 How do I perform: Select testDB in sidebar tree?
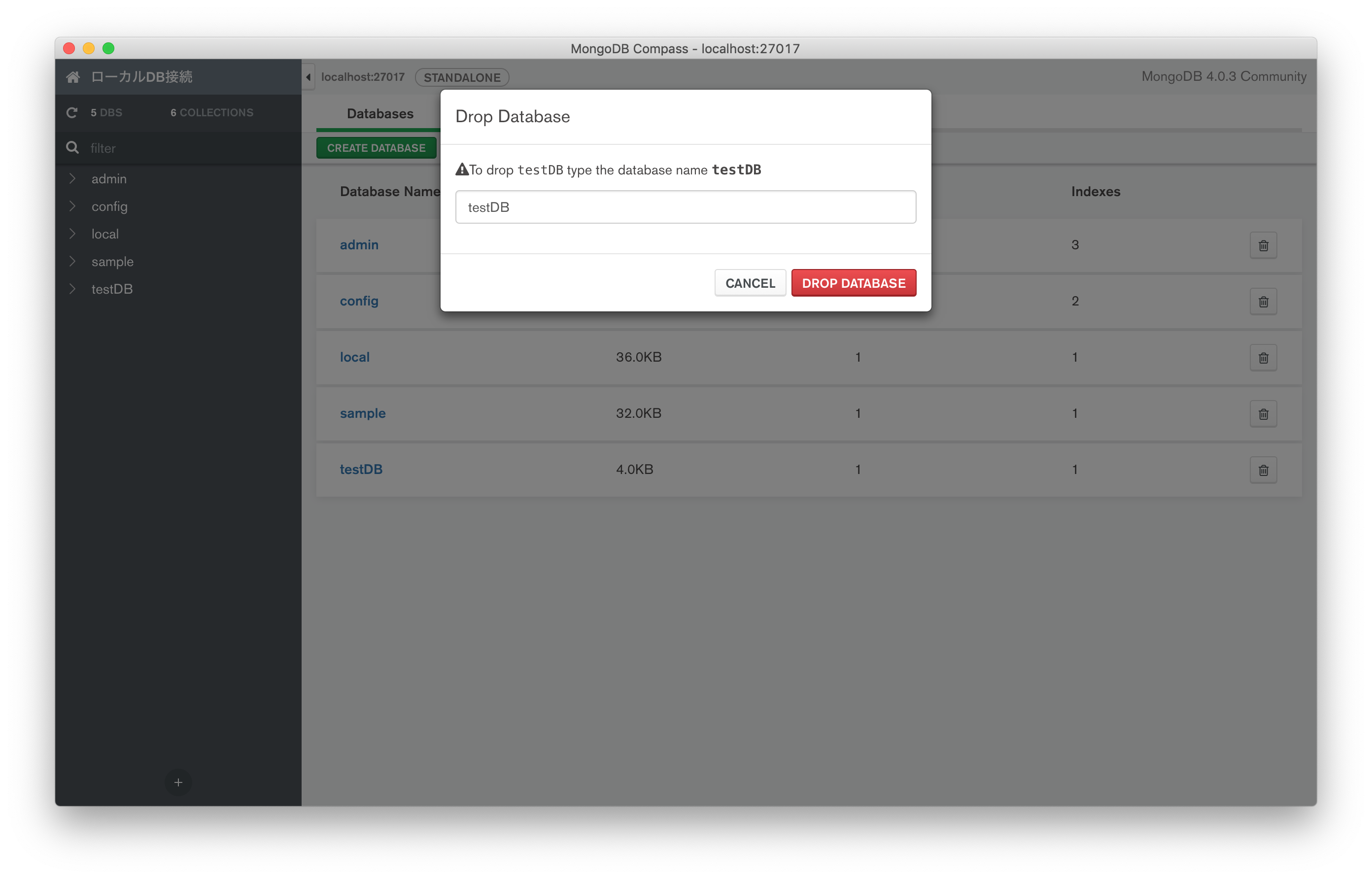click(x=112, y=289)
